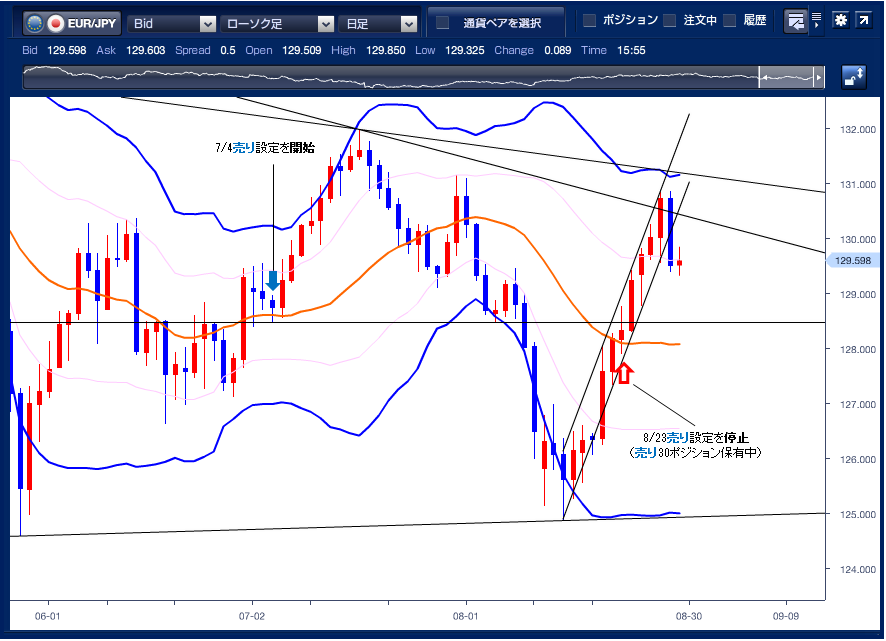
Task: Click the 127.000 price axis label
Action: click(x=857, y=404)
